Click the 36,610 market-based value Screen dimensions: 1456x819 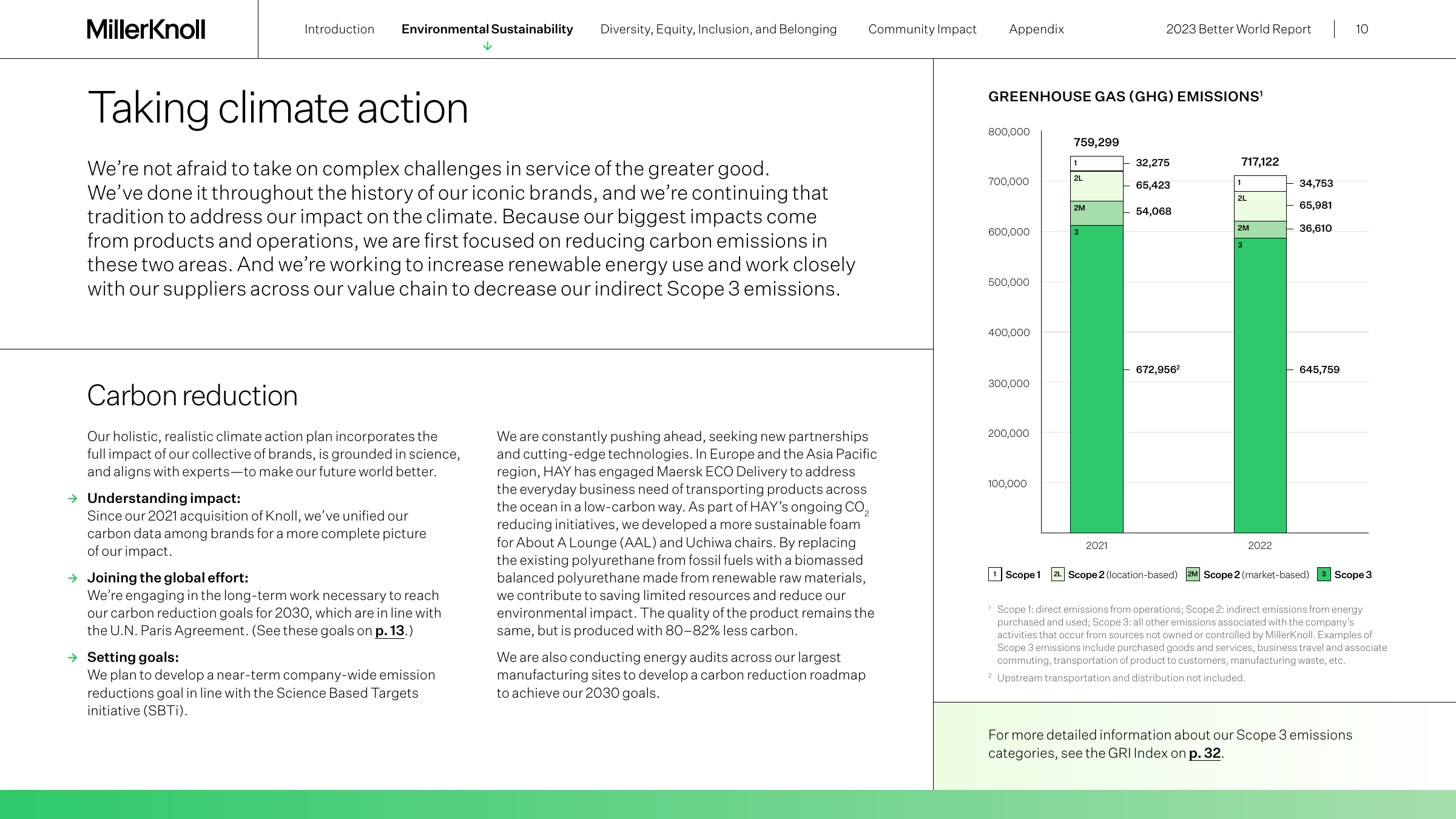(x=1316, y=228)
